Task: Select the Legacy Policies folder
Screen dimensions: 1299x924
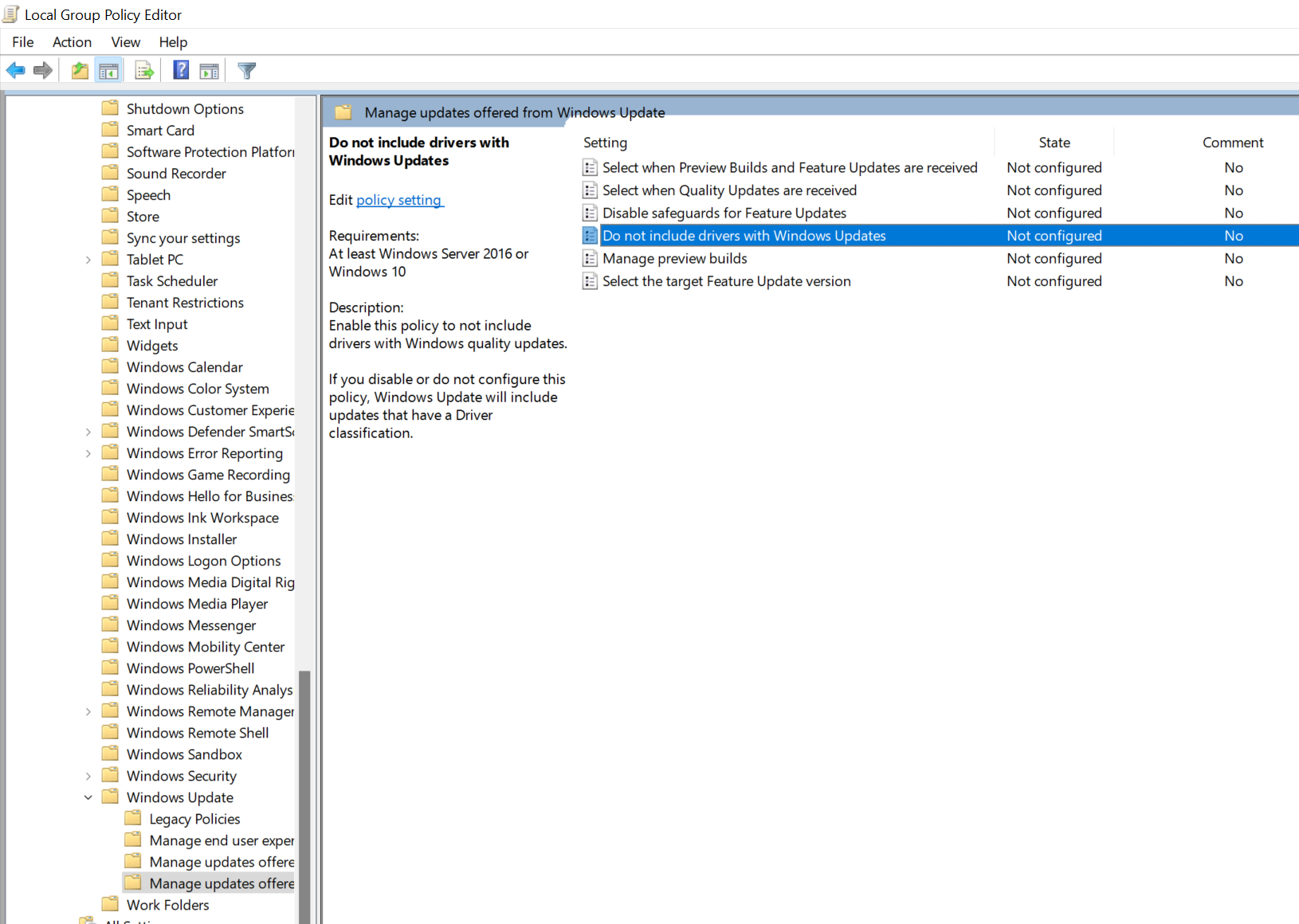Action: pos(194,819)
